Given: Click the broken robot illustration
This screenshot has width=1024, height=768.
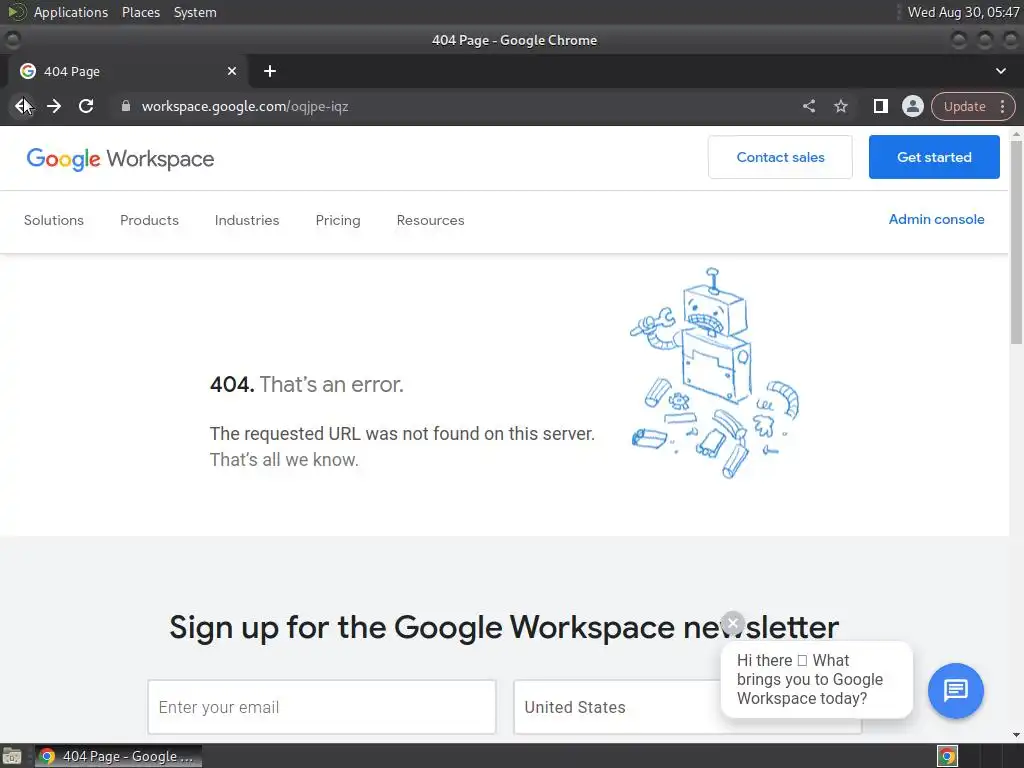Looking at the screenshot, I should pos(714,373).
